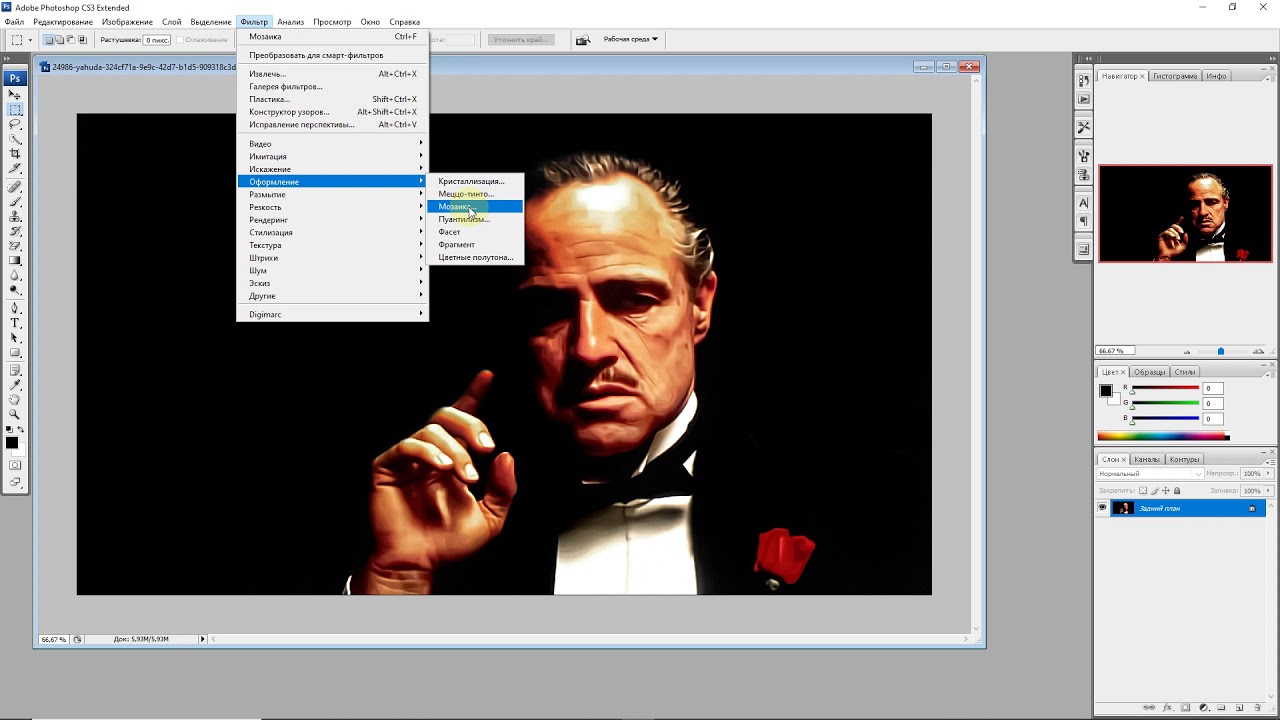Click the Navigator preview thumbnail
The width and height of the screenshot is (1280, 720).
(x=1185, y=213)
